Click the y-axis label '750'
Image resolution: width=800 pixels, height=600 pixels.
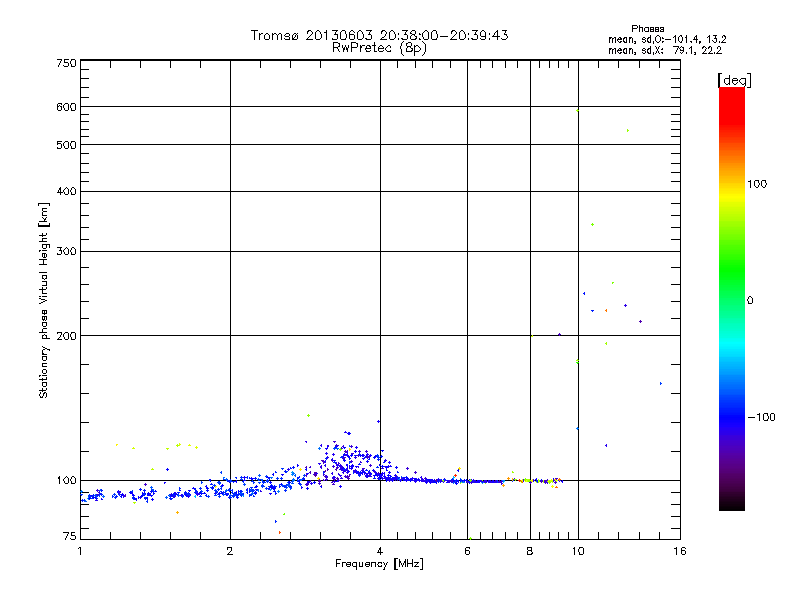point(66,63)
